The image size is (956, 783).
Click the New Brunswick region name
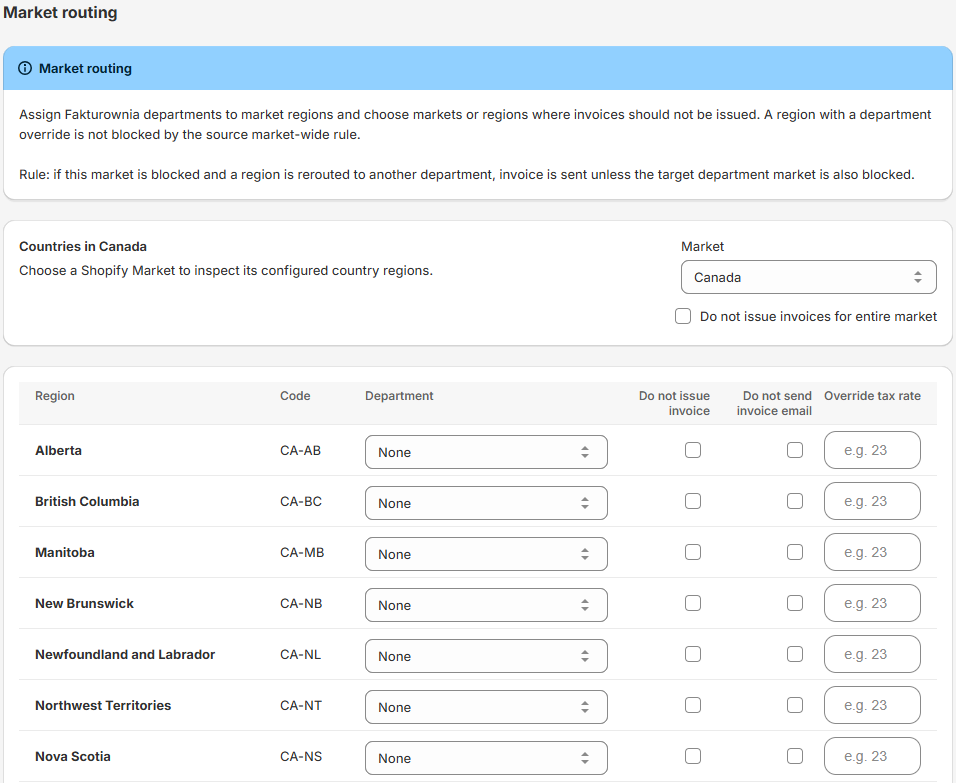(84, 603)
